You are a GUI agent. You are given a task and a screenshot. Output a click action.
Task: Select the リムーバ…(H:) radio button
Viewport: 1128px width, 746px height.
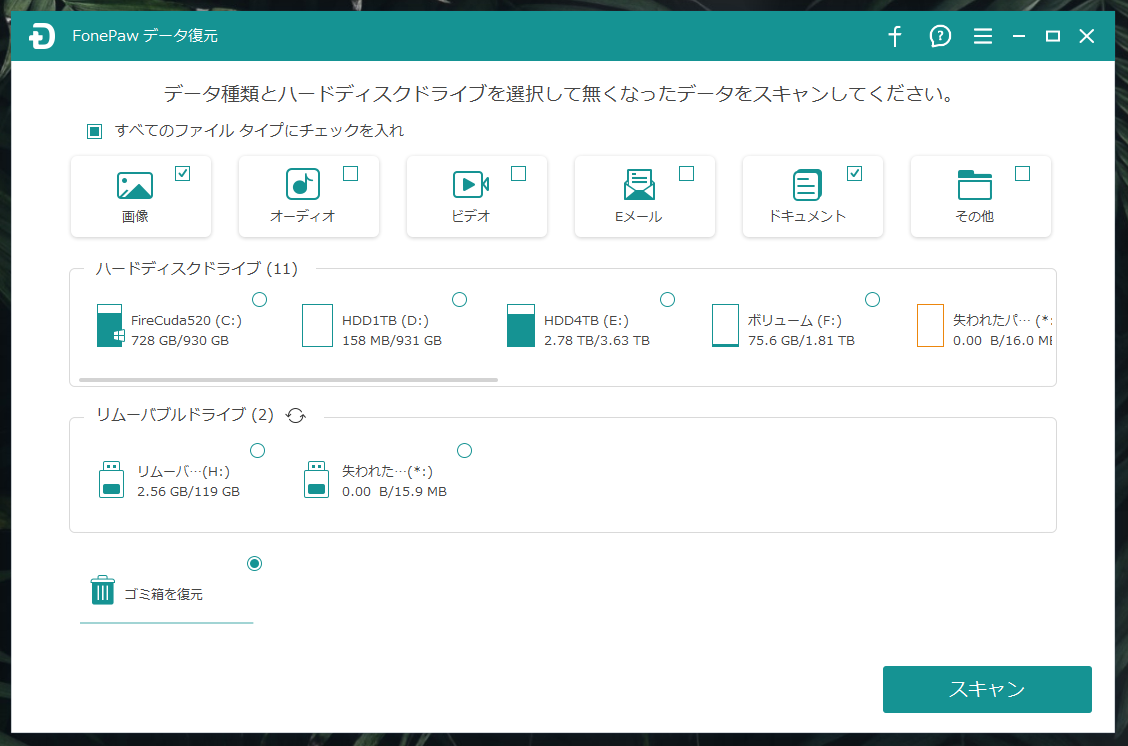point(258,450)
